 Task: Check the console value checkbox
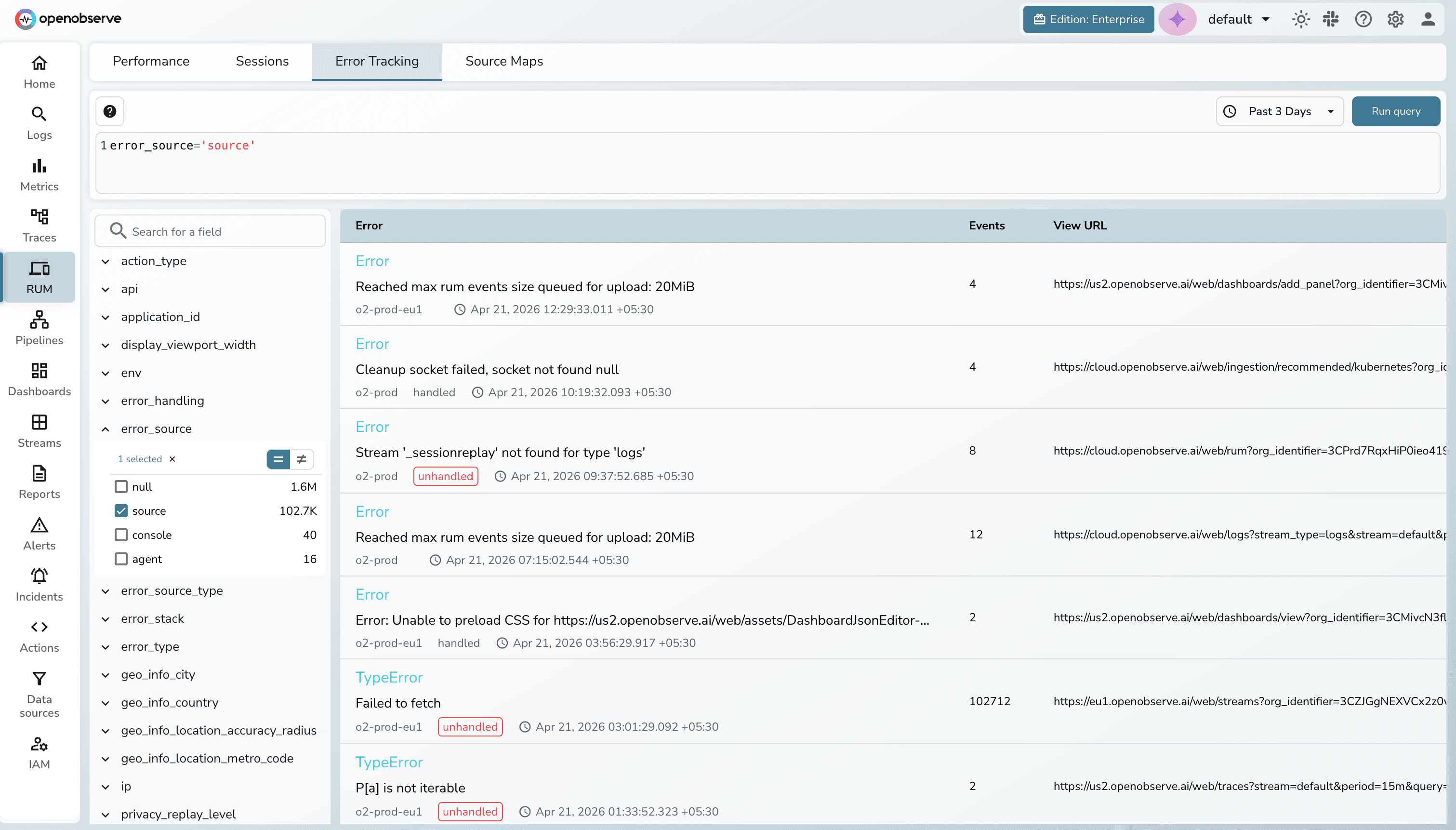pyautogui.click(x=121, y=535)
